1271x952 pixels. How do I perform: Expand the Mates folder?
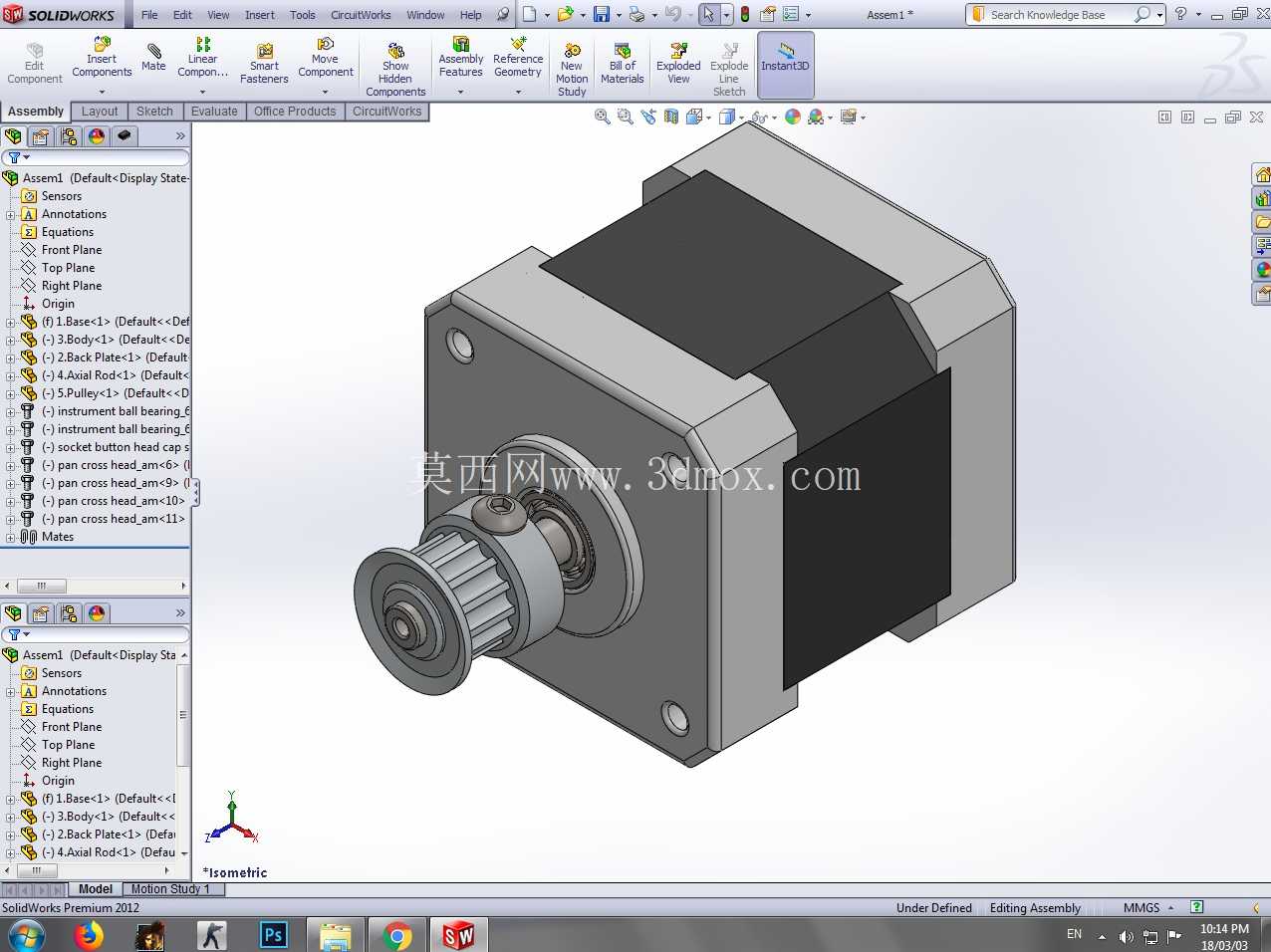[x=10, y=537]
